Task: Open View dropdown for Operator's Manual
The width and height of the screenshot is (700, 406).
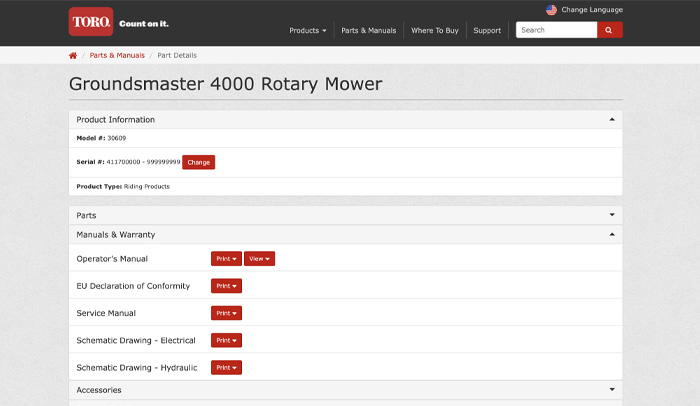Action: coord(259,259)
